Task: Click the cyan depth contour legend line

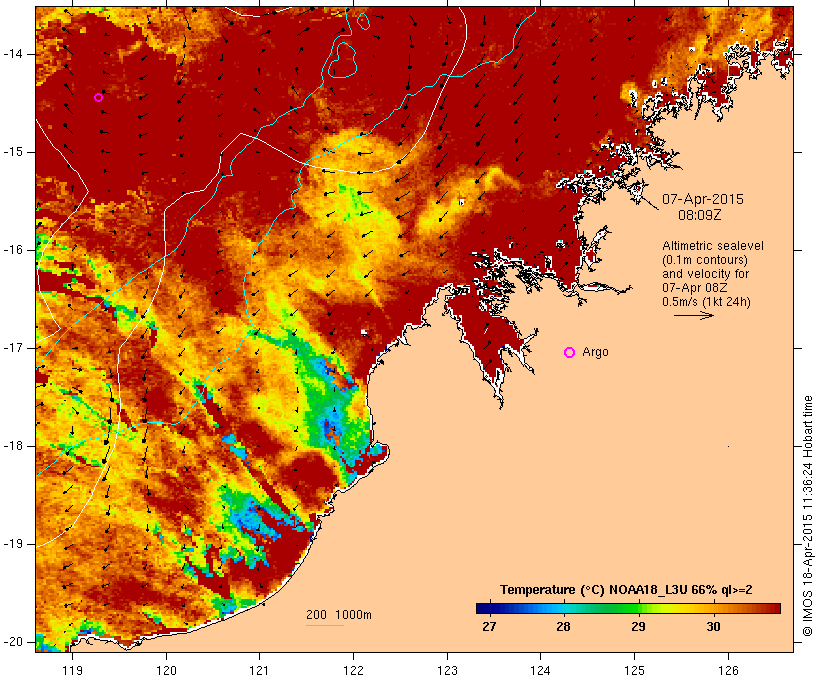Action: pos(325,625)
